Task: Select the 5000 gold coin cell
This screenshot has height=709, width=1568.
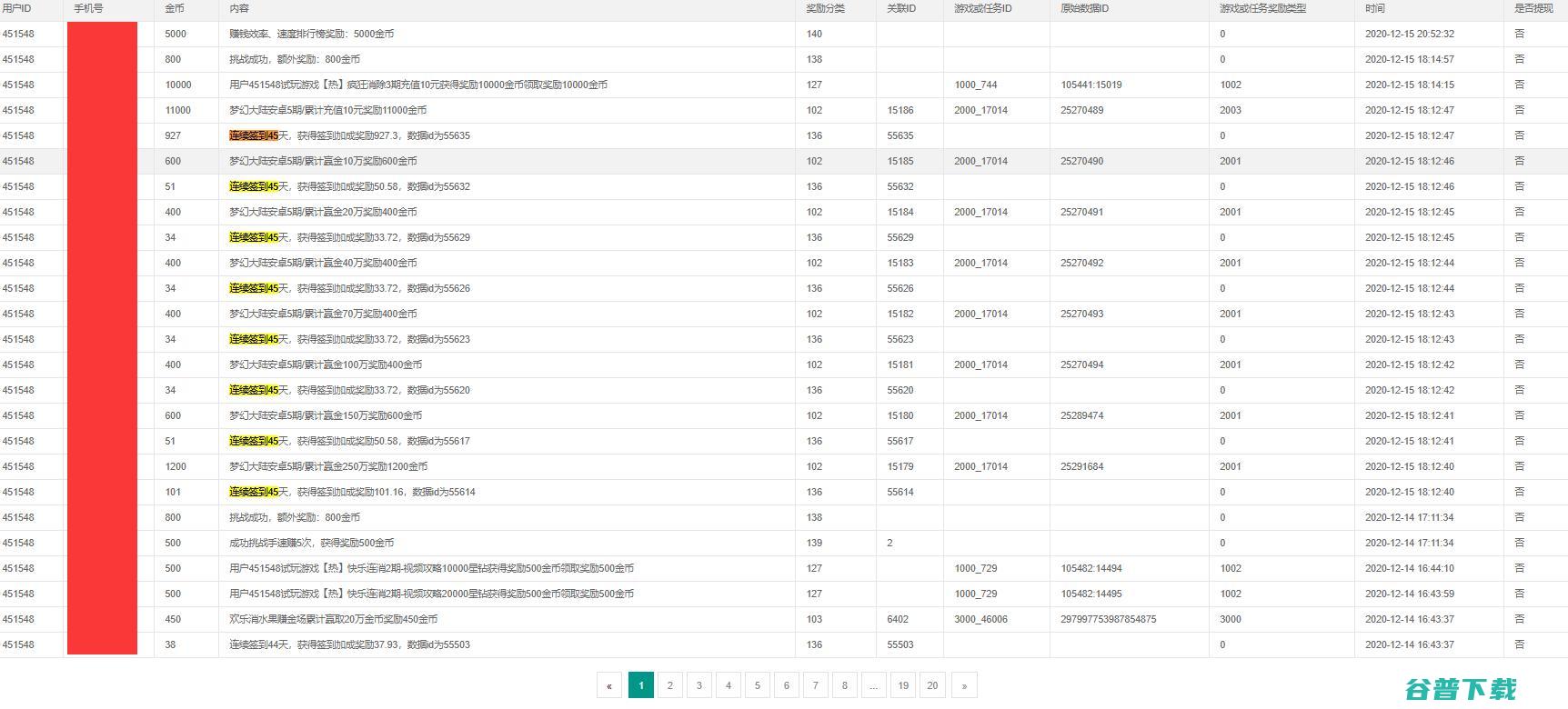Action: 176,34
